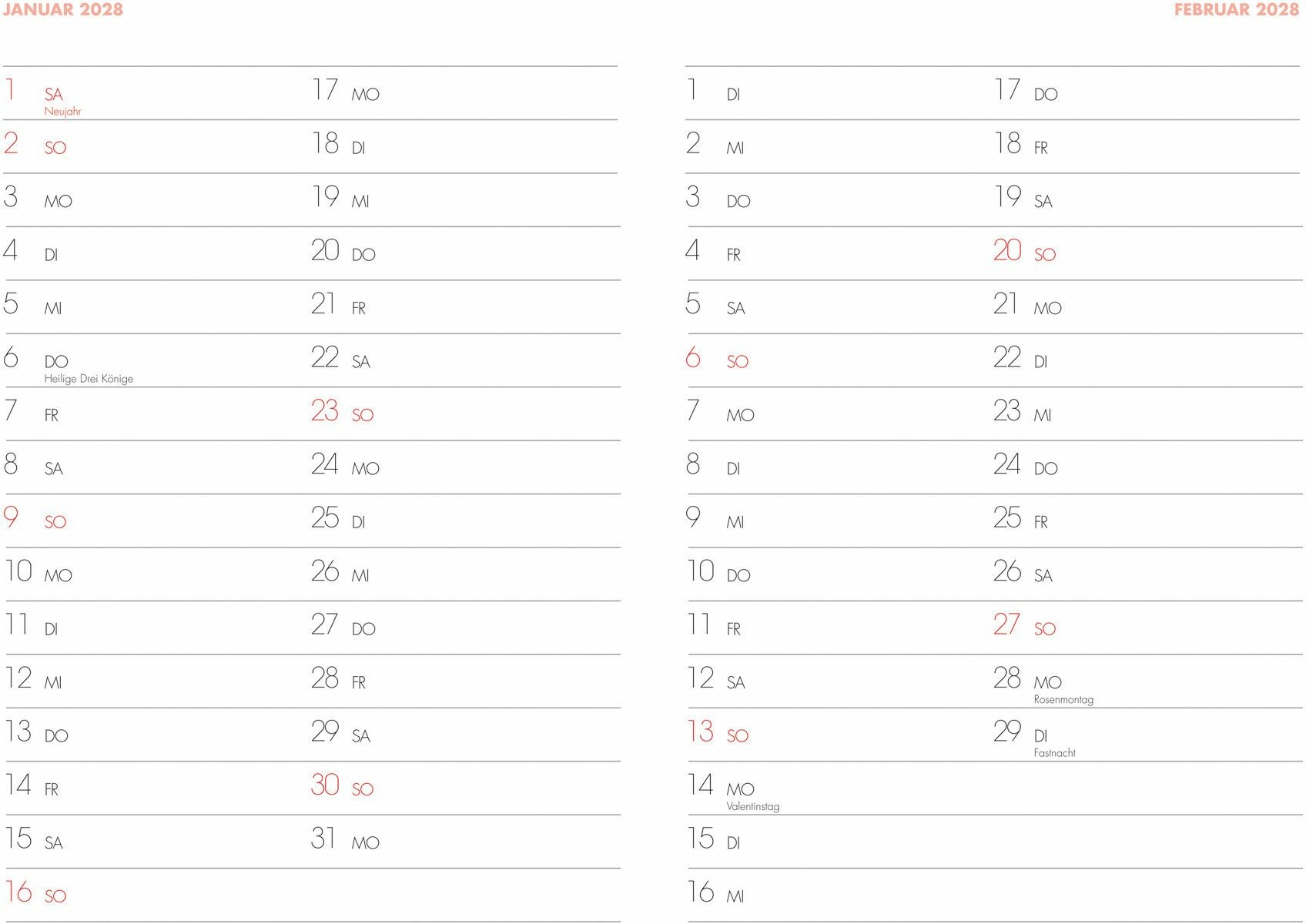Select January 6 Heilige Drei Könige
The image size is (1306, 924).
tap(157, 360)
